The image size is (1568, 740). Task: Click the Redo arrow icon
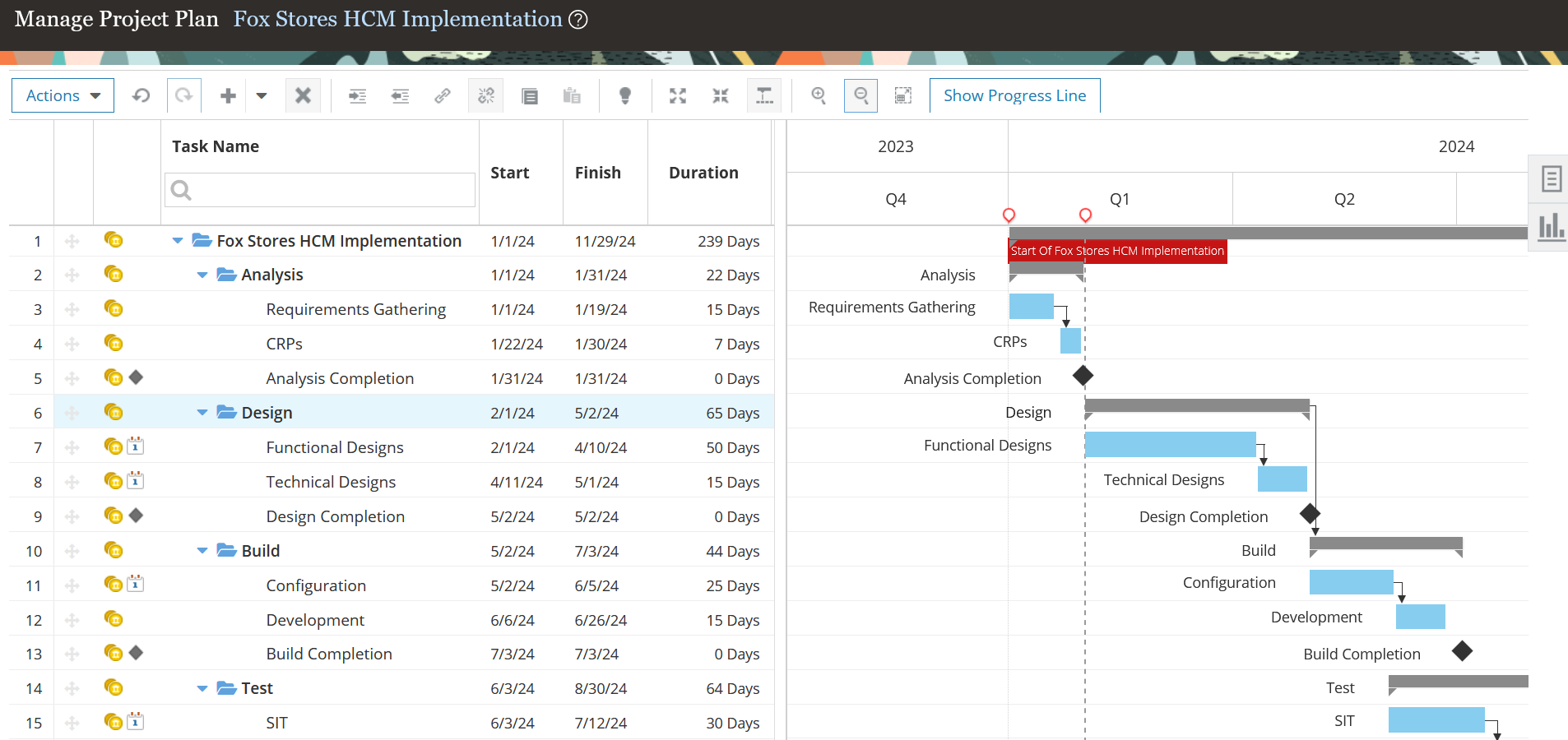point(183,95)
